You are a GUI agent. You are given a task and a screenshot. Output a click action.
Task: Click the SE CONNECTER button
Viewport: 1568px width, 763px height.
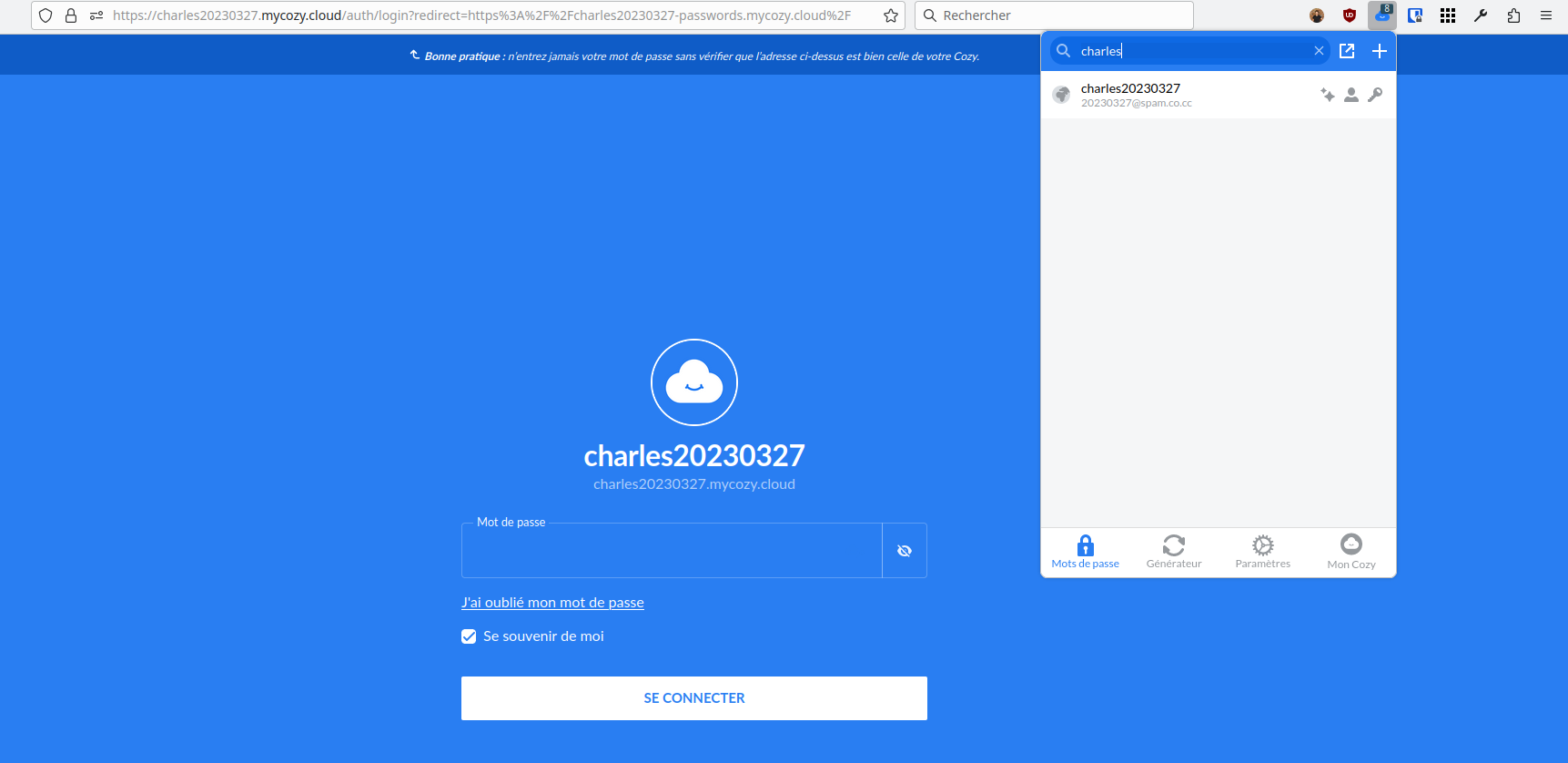[694, 698]
